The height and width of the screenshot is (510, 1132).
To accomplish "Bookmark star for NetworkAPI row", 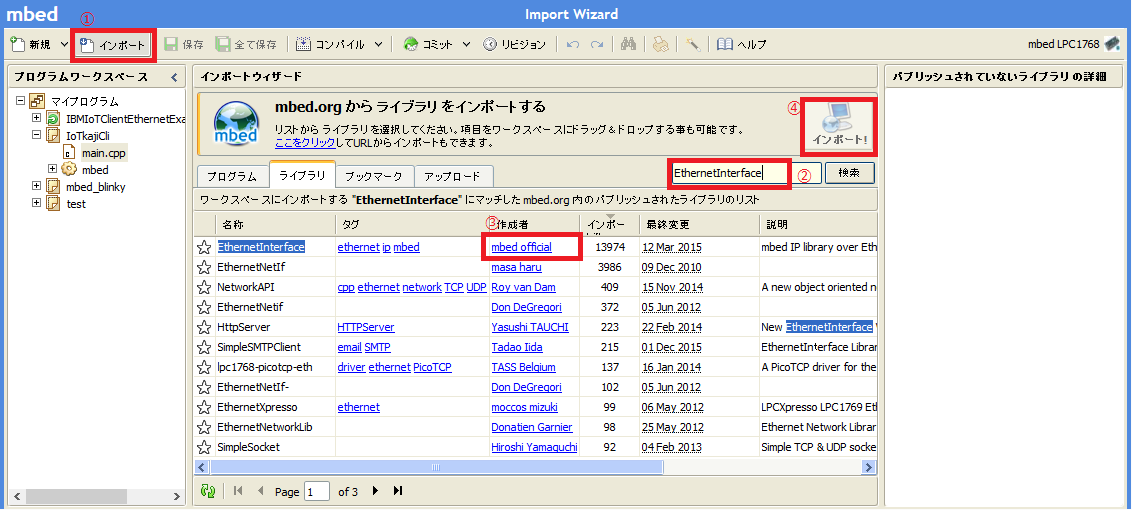I will tap(204, 288).
